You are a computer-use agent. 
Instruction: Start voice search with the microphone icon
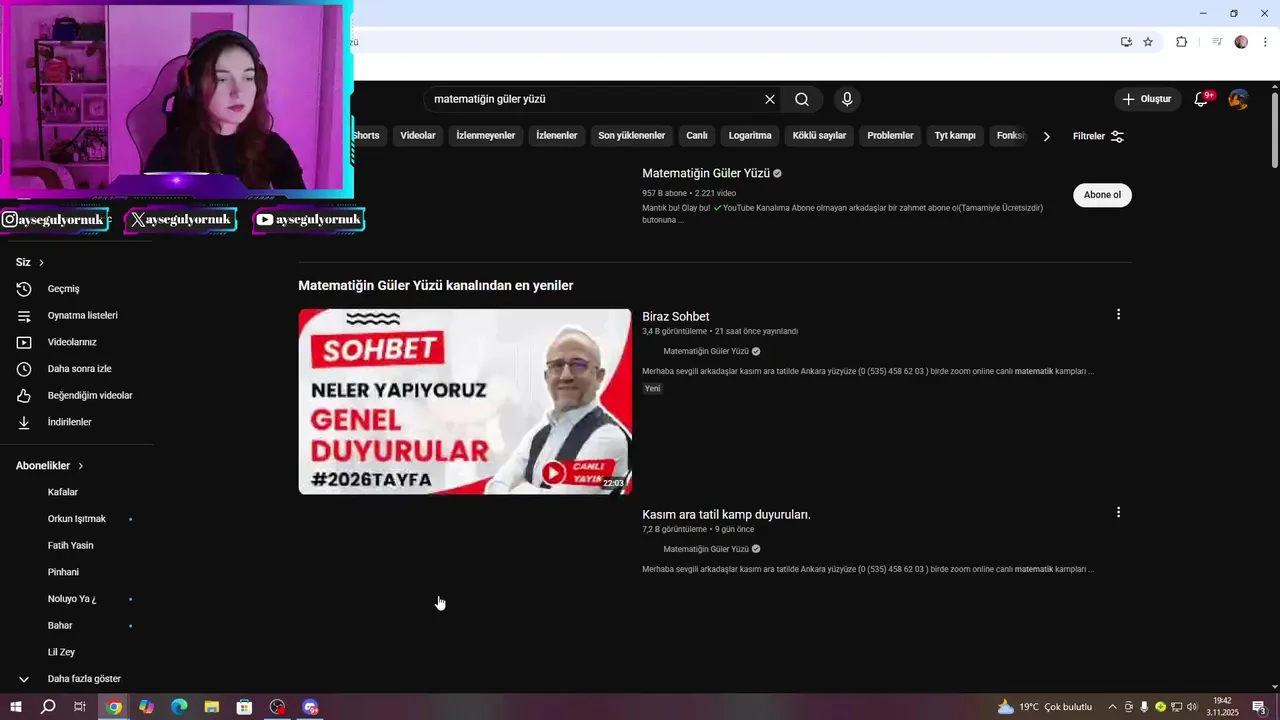(x=847, y=99)
